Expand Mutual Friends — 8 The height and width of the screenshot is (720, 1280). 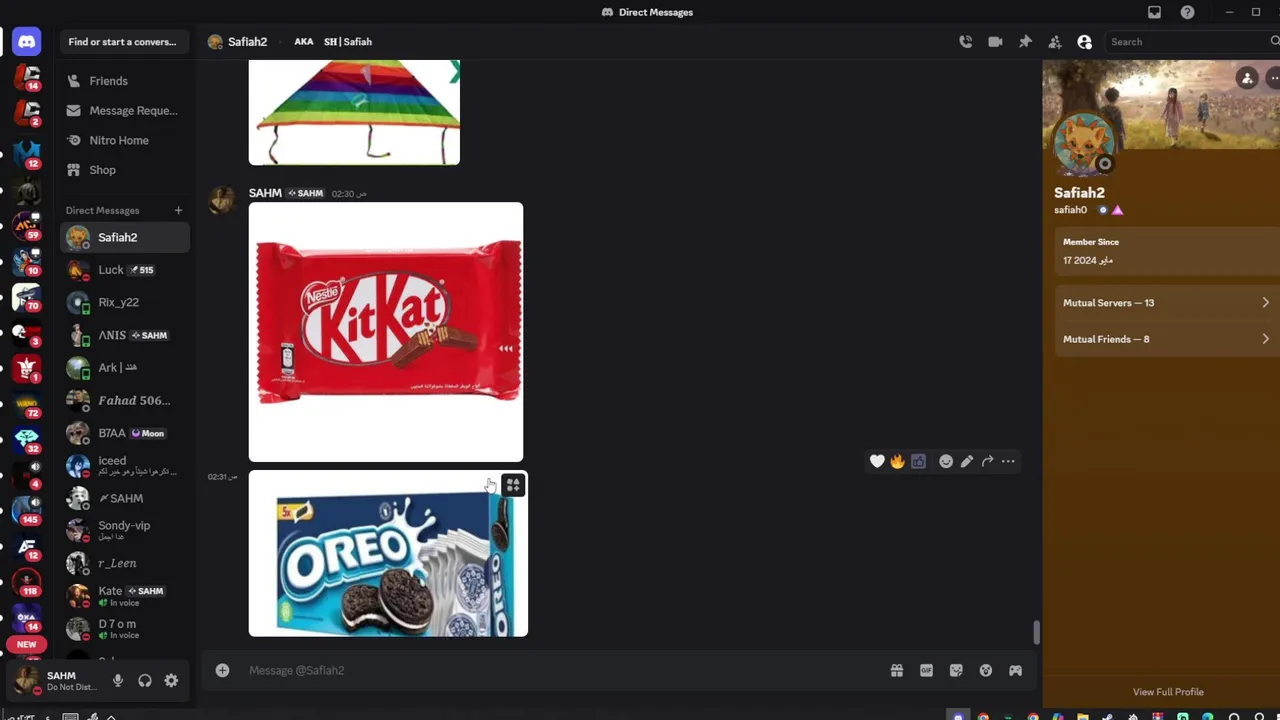(1166, 339)
